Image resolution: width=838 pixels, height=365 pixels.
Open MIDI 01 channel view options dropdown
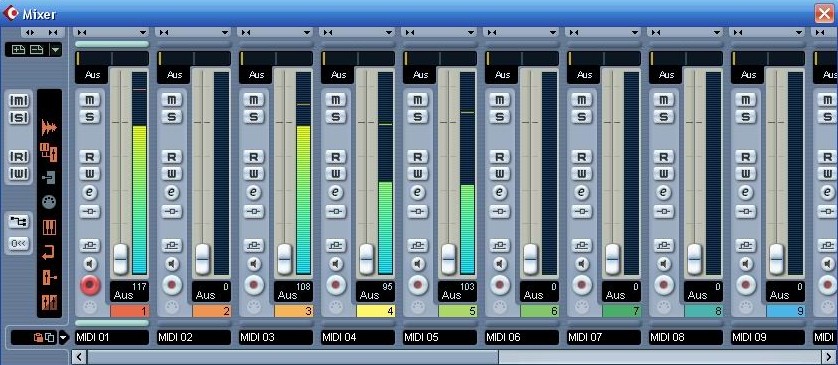(x=143, y=33)
